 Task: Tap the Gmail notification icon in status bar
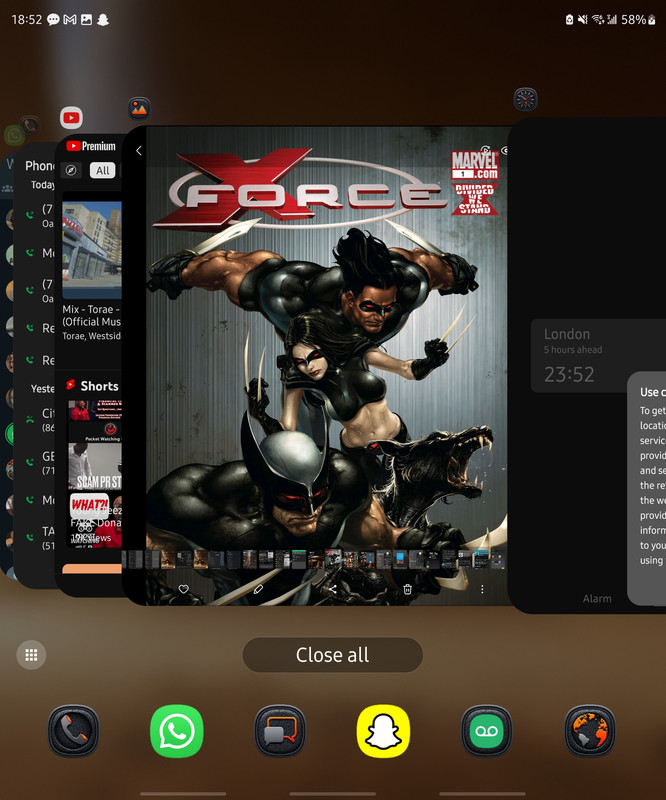70,19
